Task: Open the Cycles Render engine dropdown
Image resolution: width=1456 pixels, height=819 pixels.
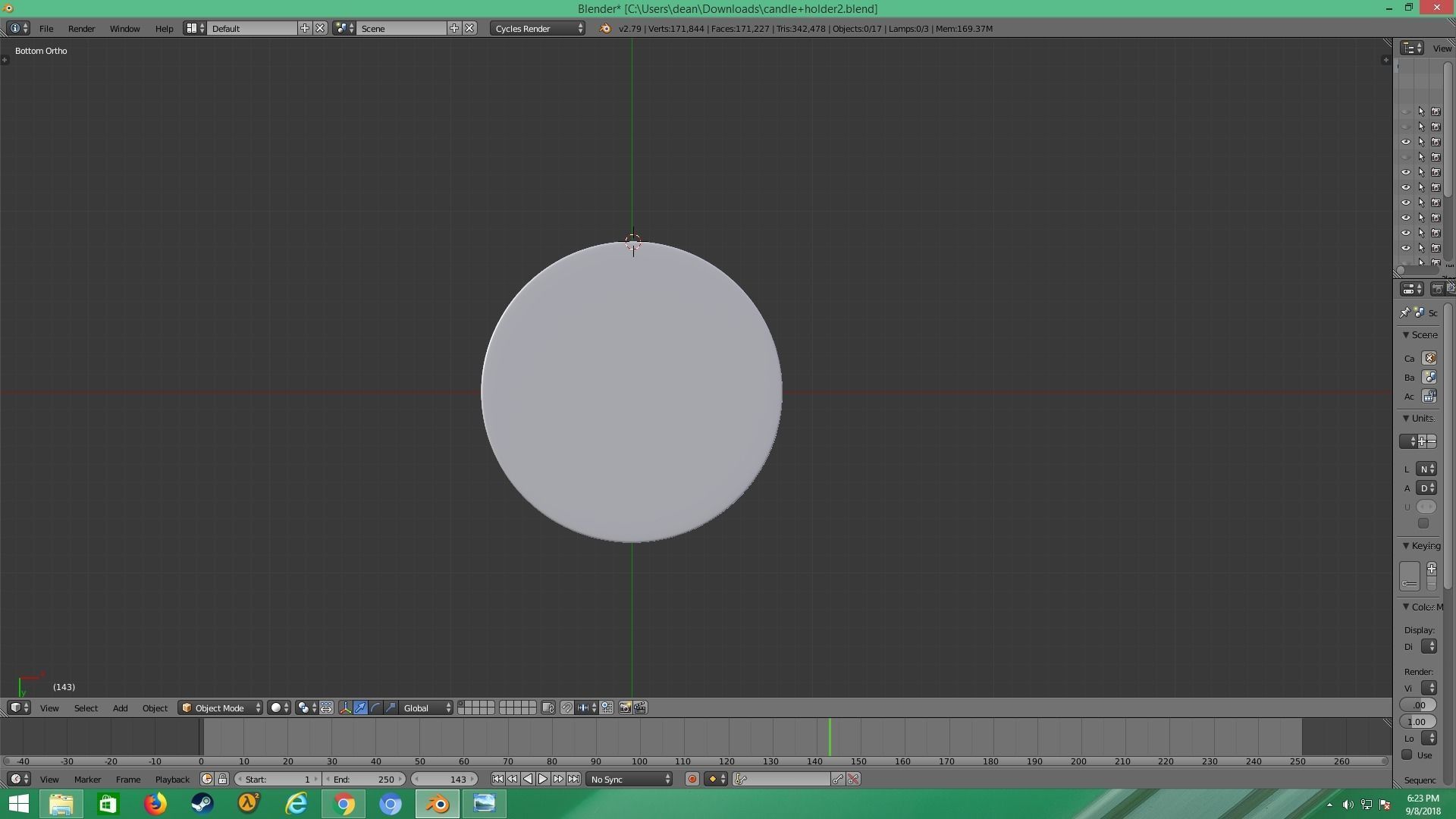Action: coord(538,29)
